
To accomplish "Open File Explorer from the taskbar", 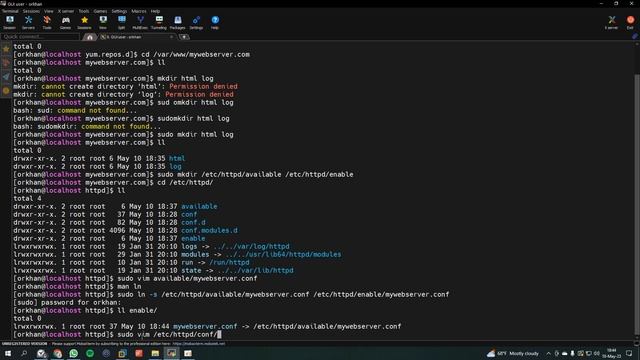I will pos(155,353).
